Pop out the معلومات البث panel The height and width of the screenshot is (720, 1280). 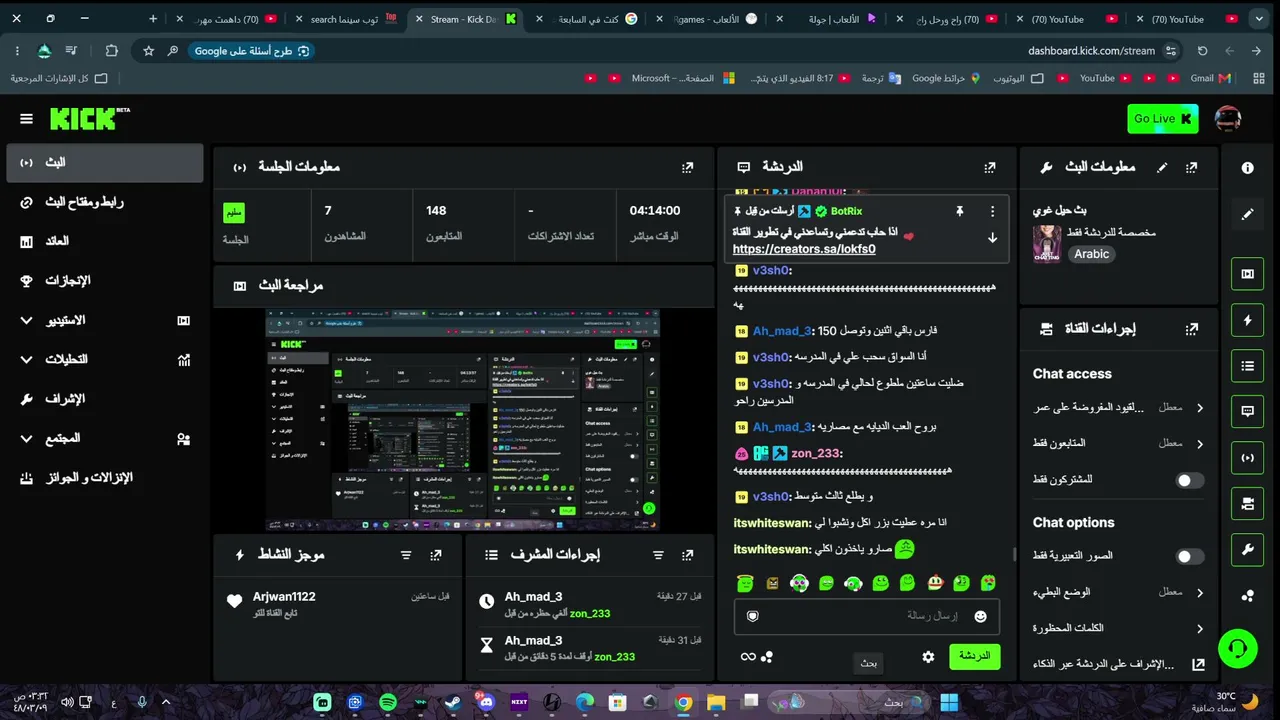pyautogui.click(x=1191, y=167)
